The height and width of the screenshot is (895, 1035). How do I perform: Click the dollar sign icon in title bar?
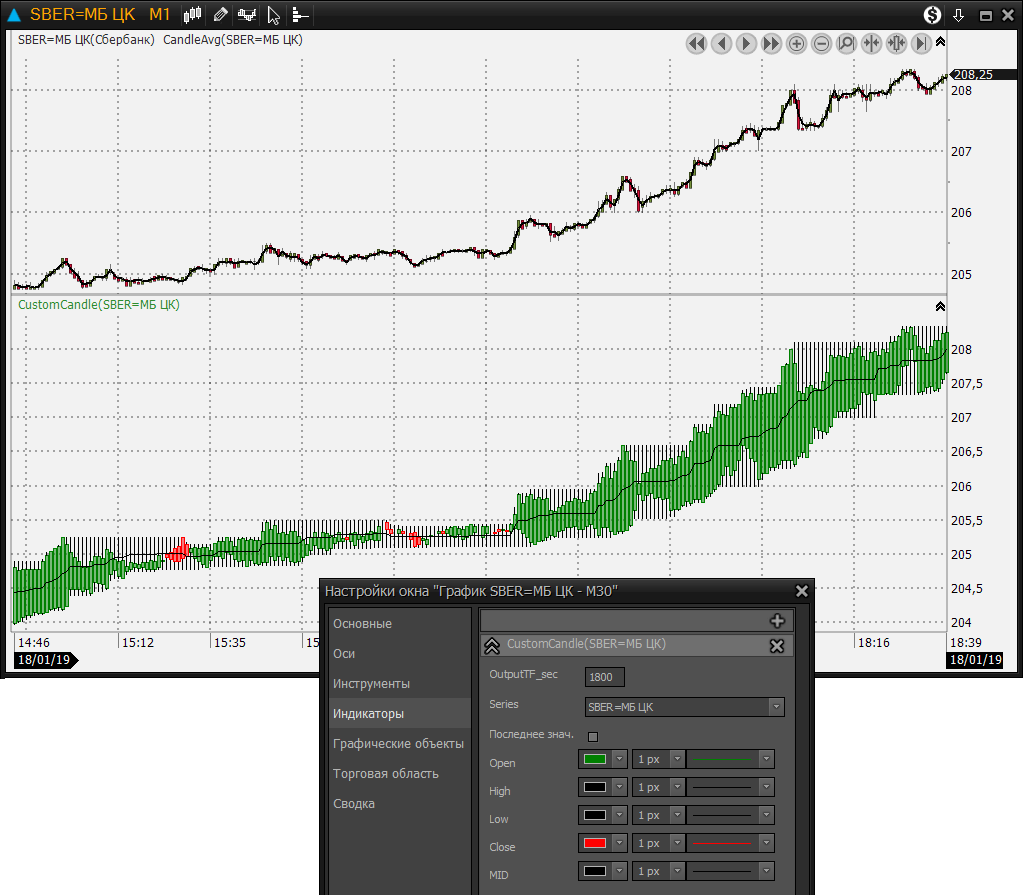[x=932, y=14]
